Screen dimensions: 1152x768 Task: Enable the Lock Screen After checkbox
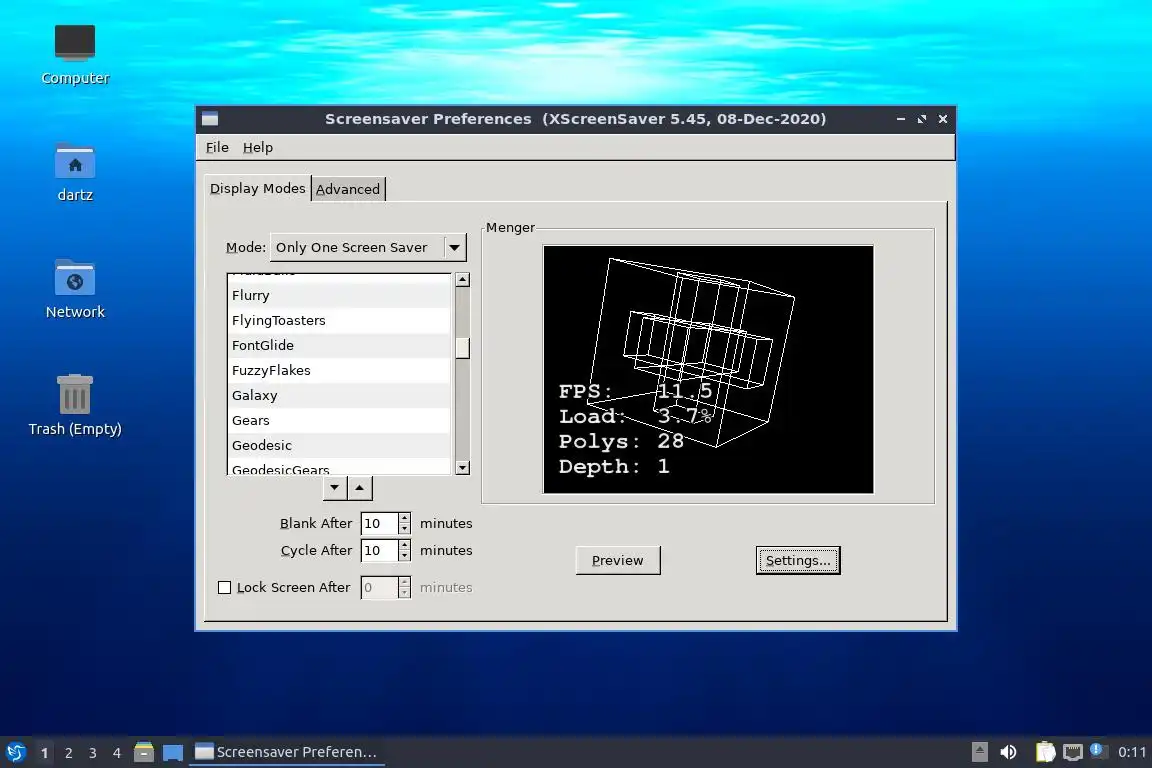coord(225,587)
